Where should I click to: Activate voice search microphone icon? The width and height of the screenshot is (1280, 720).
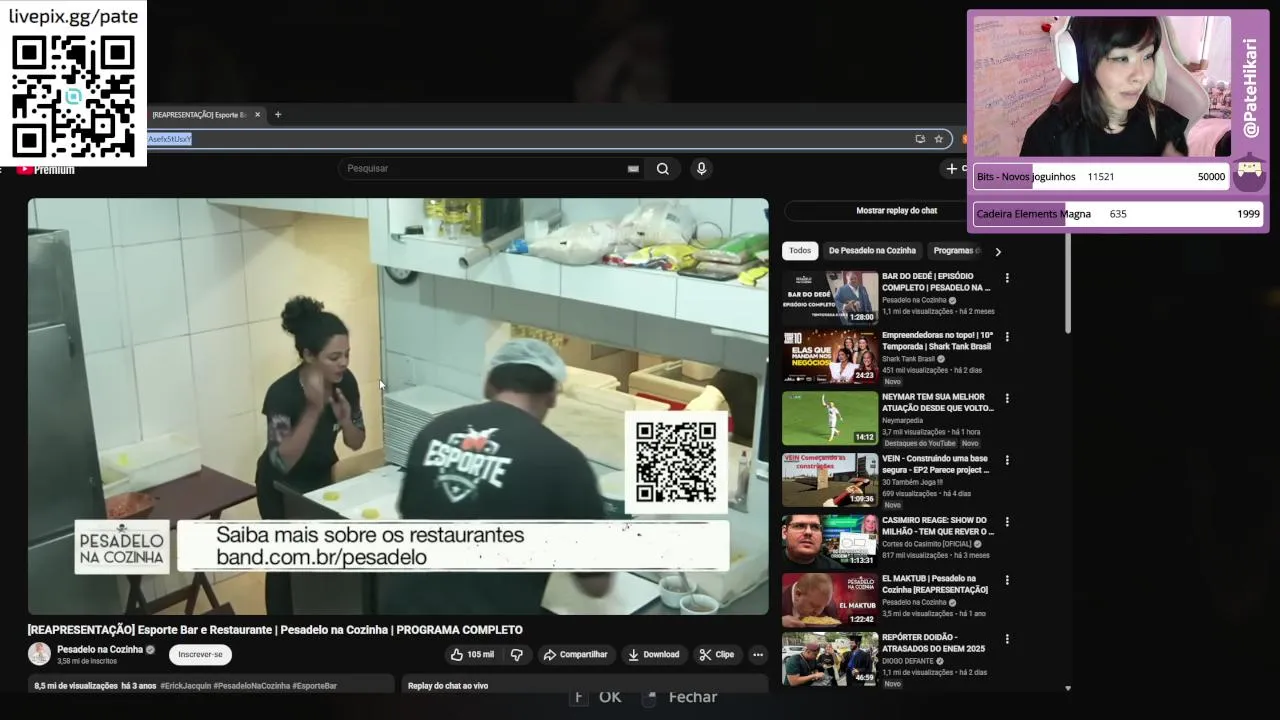[701, 169]
